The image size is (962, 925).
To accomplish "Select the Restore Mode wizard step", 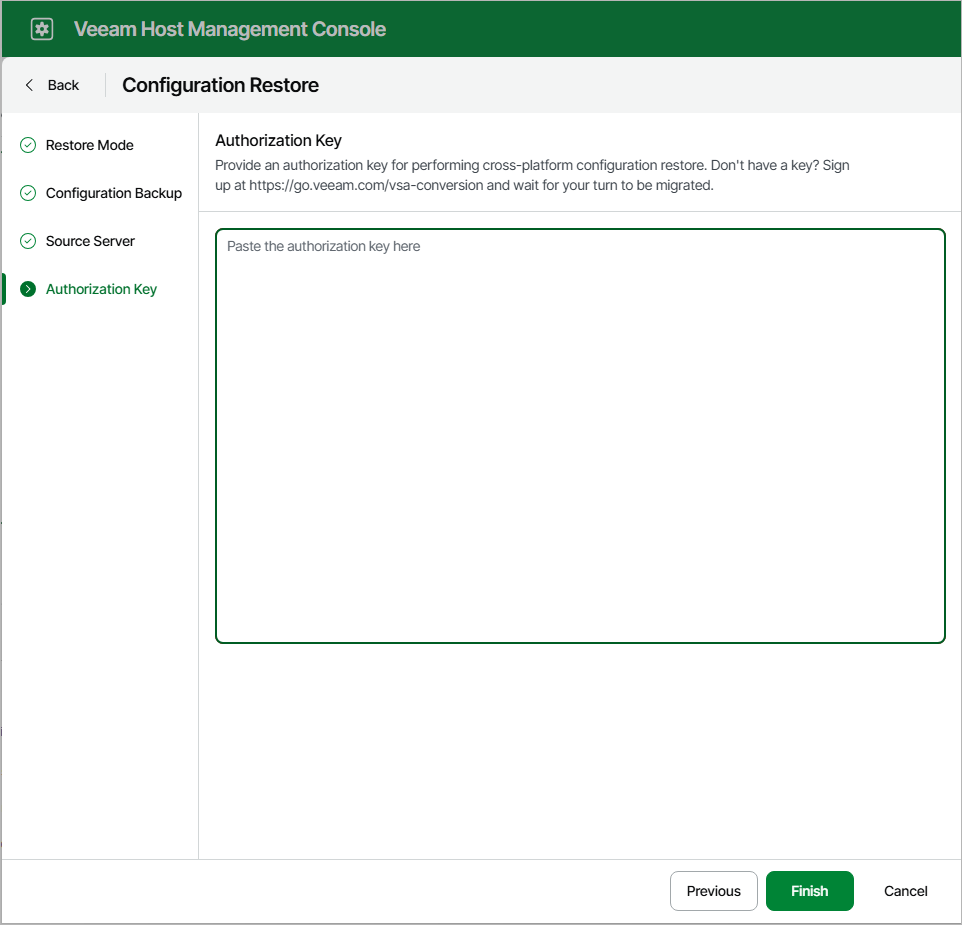I will [x=90, y=145].
